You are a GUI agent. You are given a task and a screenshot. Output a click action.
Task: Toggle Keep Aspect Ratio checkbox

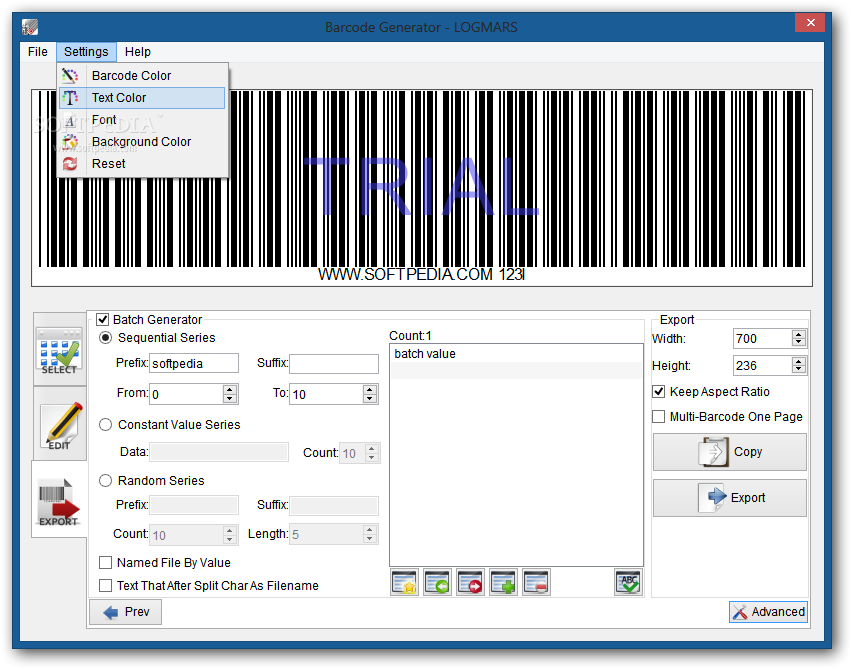659,391
